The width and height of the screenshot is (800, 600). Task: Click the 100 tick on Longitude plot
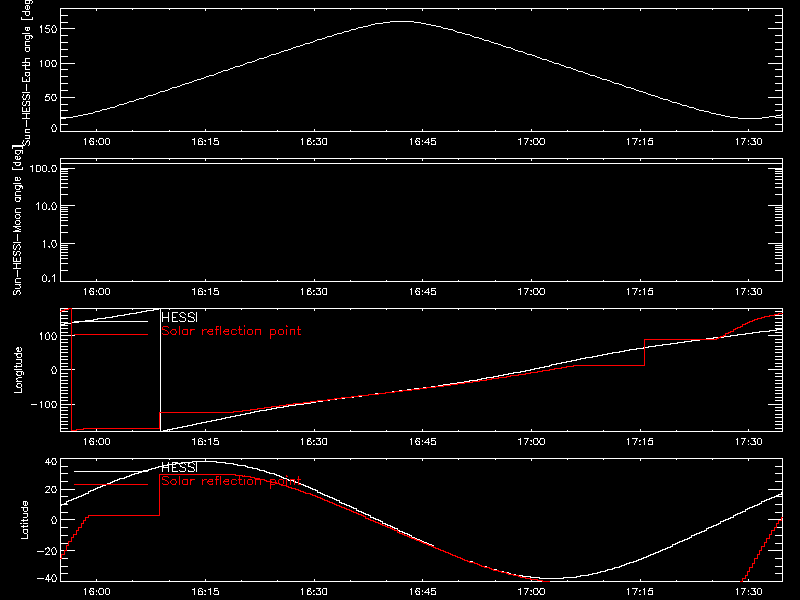click(47, 336)
